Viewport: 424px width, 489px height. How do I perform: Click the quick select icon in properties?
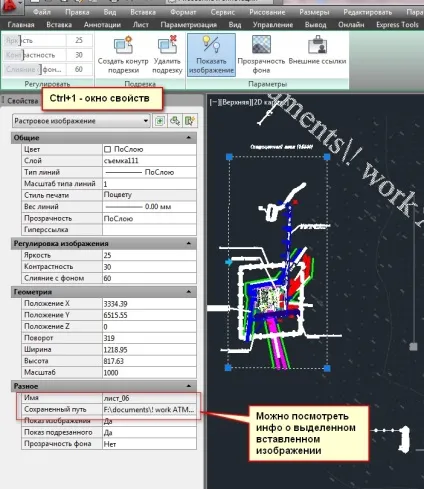[x=190, y=121]
